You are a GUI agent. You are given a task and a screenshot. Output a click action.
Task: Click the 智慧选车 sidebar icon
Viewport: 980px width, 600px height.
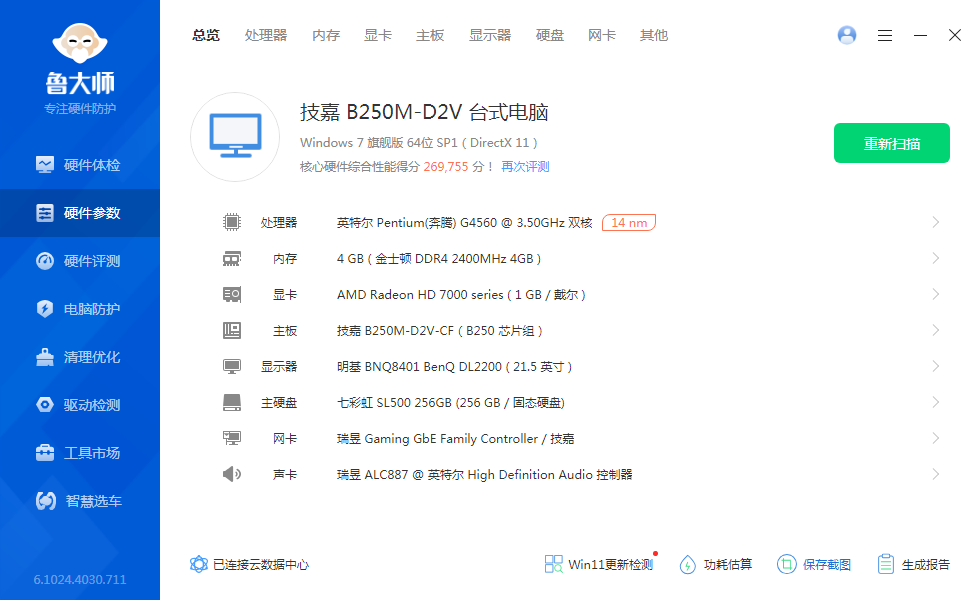(x=45, y=501)
